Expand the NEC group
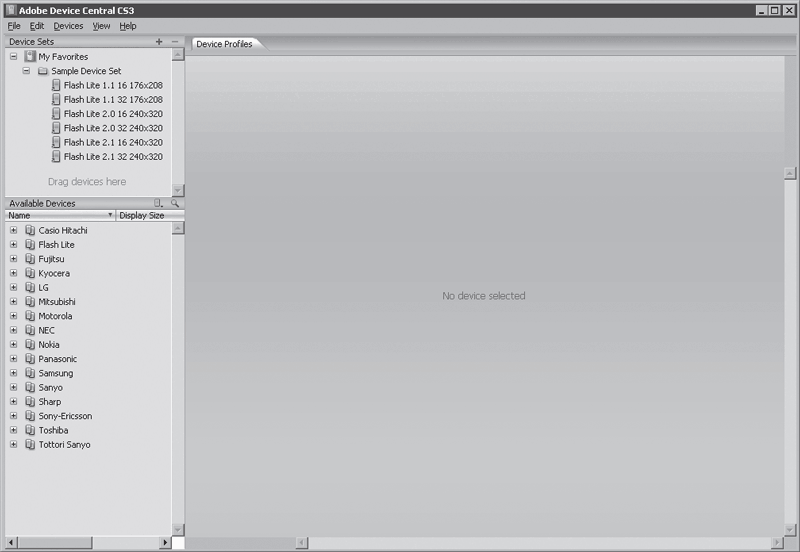The height and width of the screenshot is (552, 800). click(14, 331)
